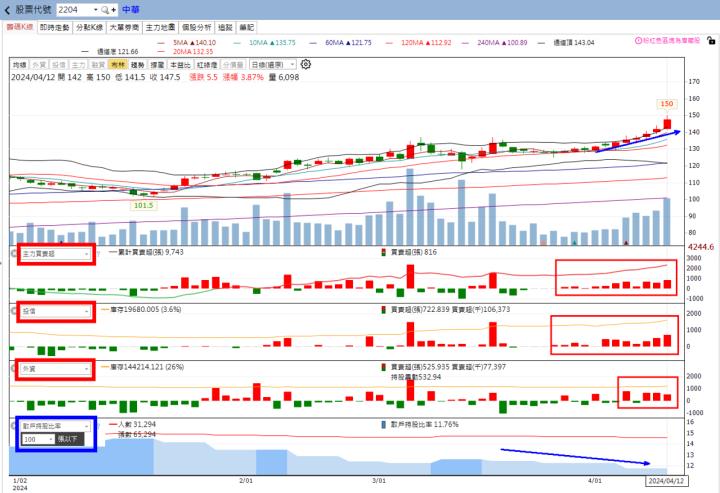The image size is (720, 493).
Task: Toggle the 分價量 button
Action: [x=233, y=65]
